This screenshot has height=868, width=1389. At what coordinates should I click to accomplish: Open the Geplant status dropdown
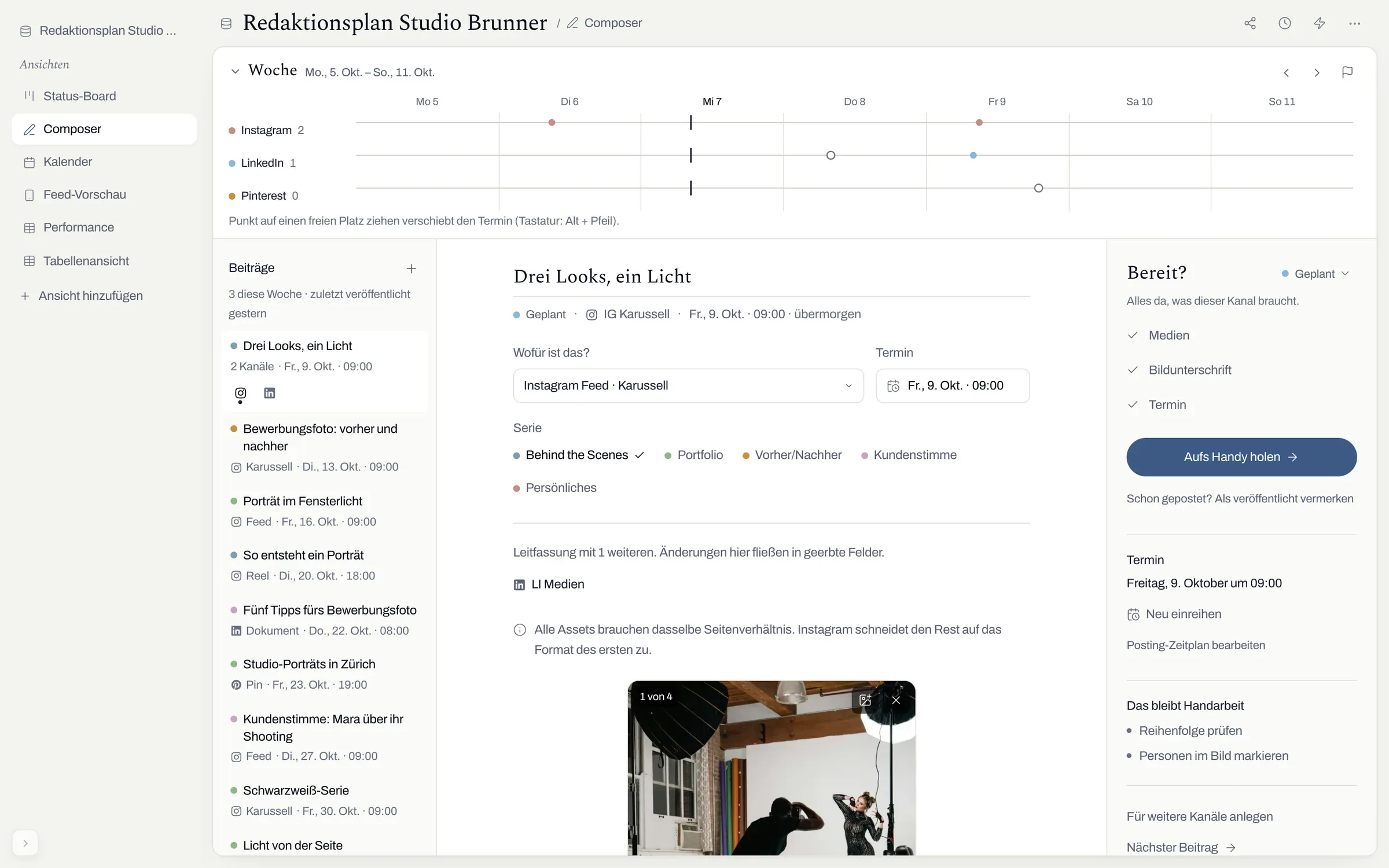pos(1316,274)
